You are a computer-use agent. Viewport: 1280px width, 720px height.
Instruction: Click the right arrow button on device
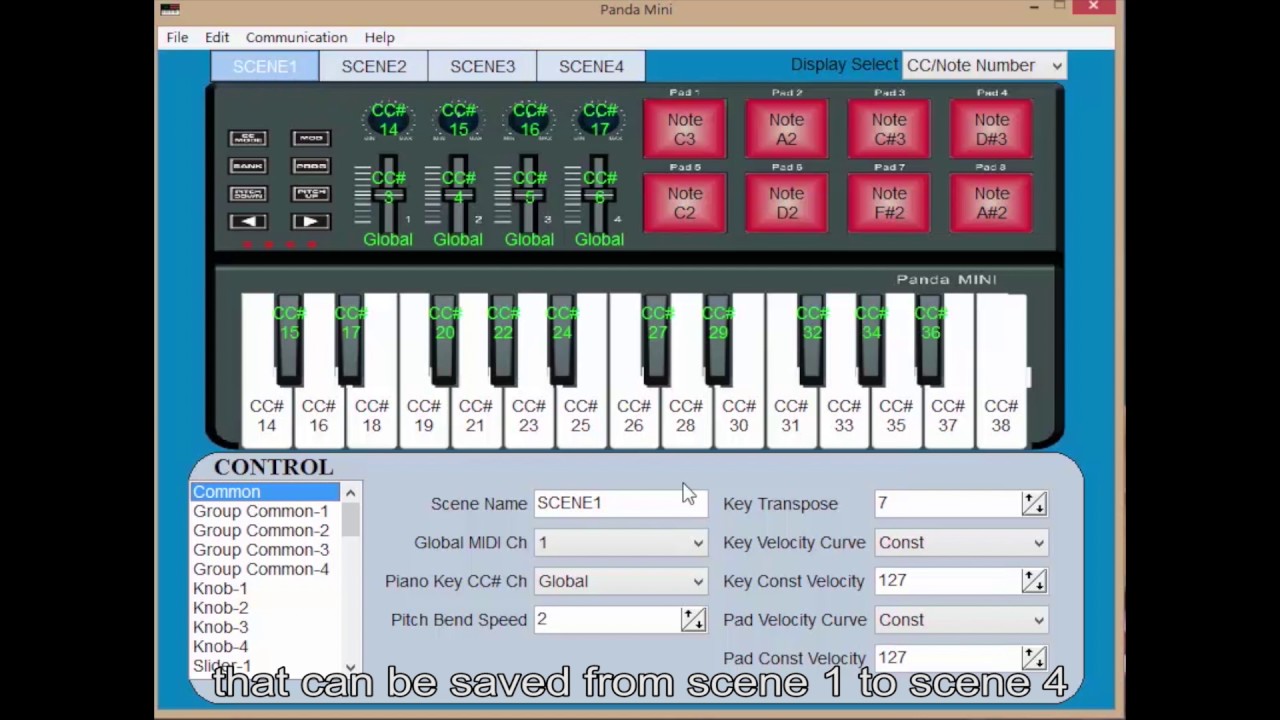click(x=311, y=221)
